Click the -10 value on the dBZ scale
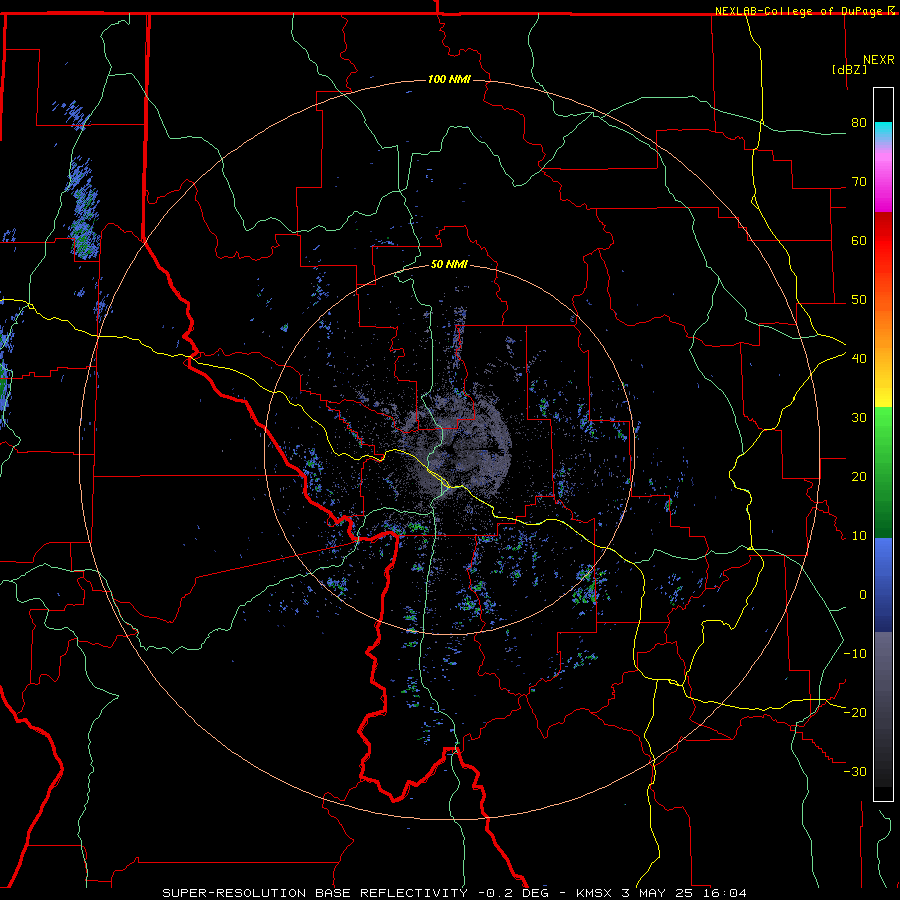The width and height of the screenshot is (900, 900). click(855, 654)
